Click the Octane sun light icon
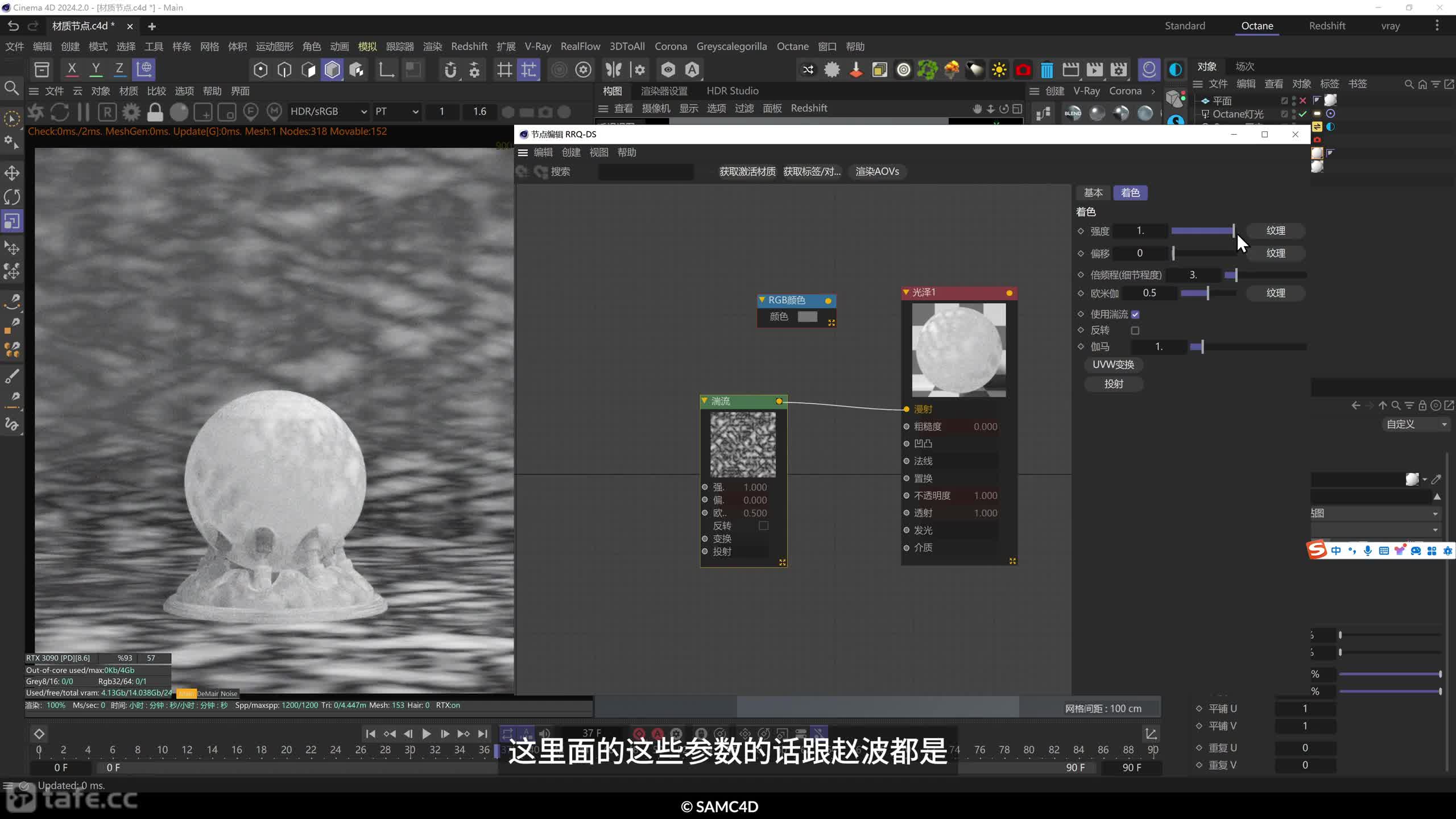The height and width of the screenshot is (819, 1456). pyautogui.click(x=999, y=70)
